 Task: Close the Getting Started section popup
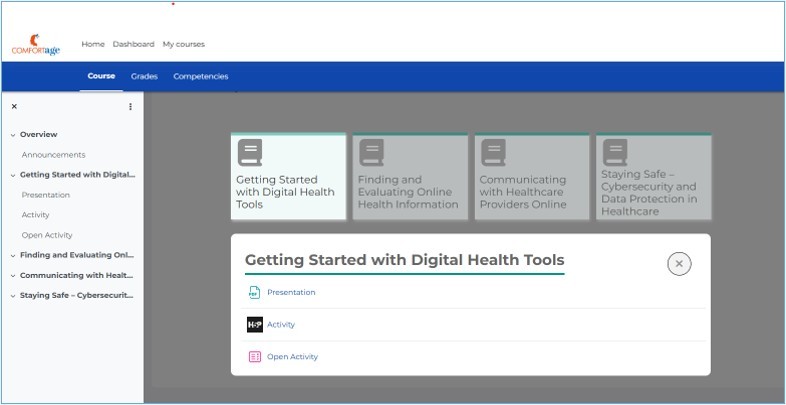679,263
